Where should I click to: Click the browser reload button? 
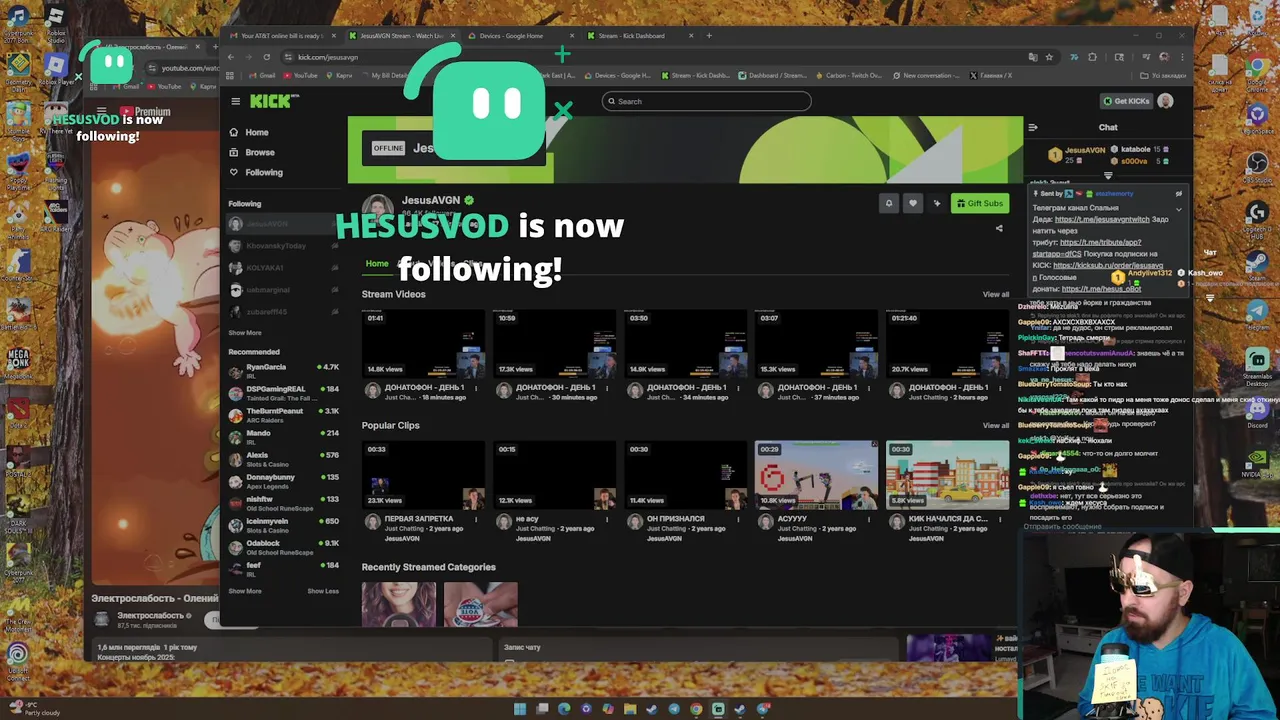click(x=266, y=57)
